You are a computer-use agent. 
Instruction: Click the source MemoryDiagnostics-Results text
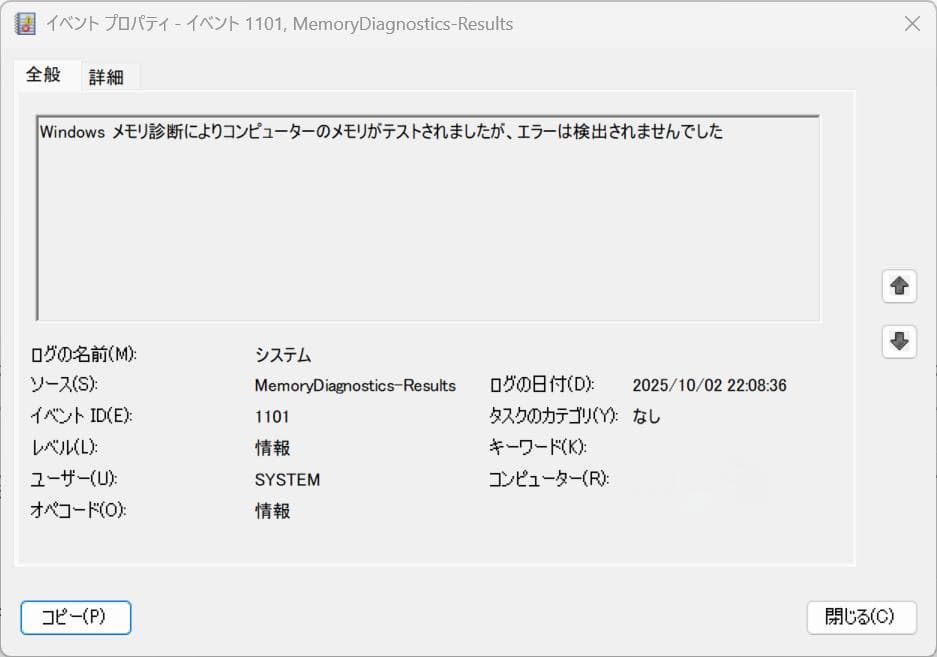tap(355, 385)
